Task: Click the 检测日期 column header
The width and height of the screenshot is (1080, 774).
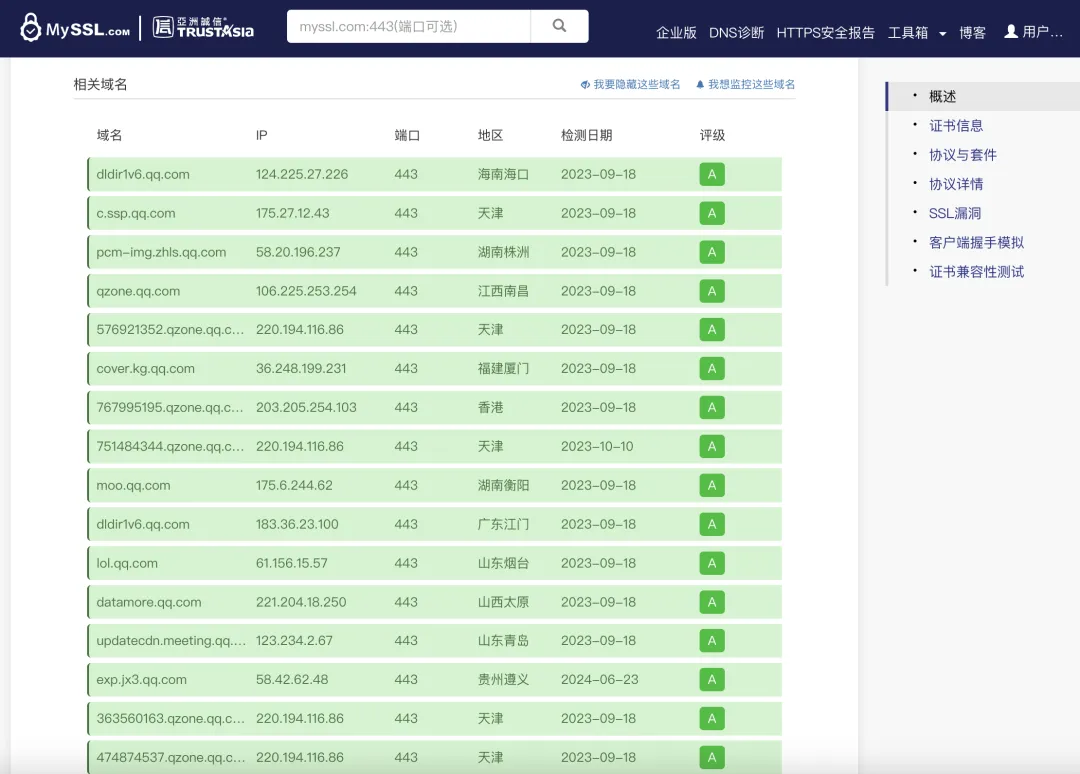Action: (x=586, y=135)
